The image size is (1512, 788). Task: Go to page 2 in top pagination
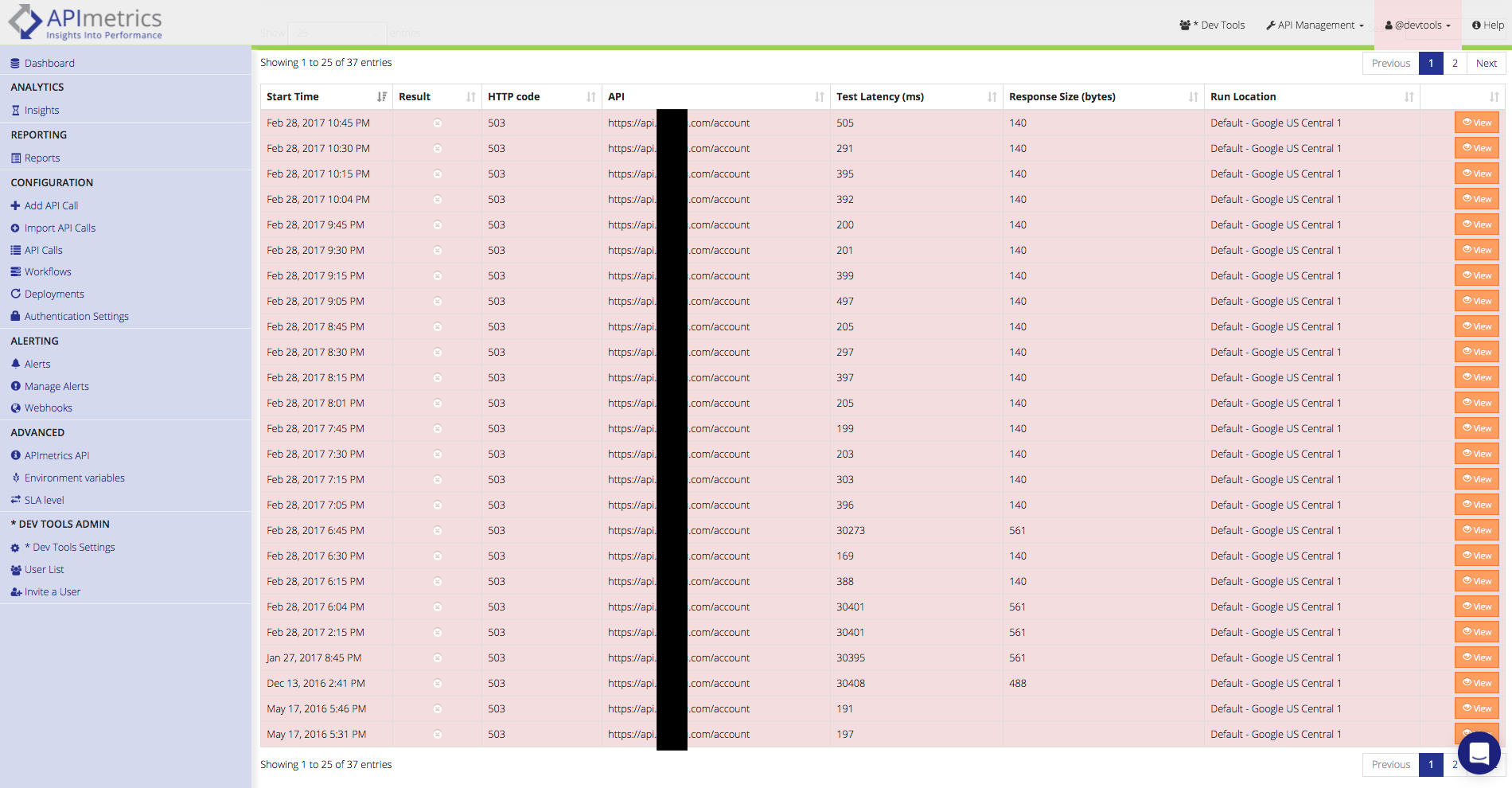point(1455,63)
